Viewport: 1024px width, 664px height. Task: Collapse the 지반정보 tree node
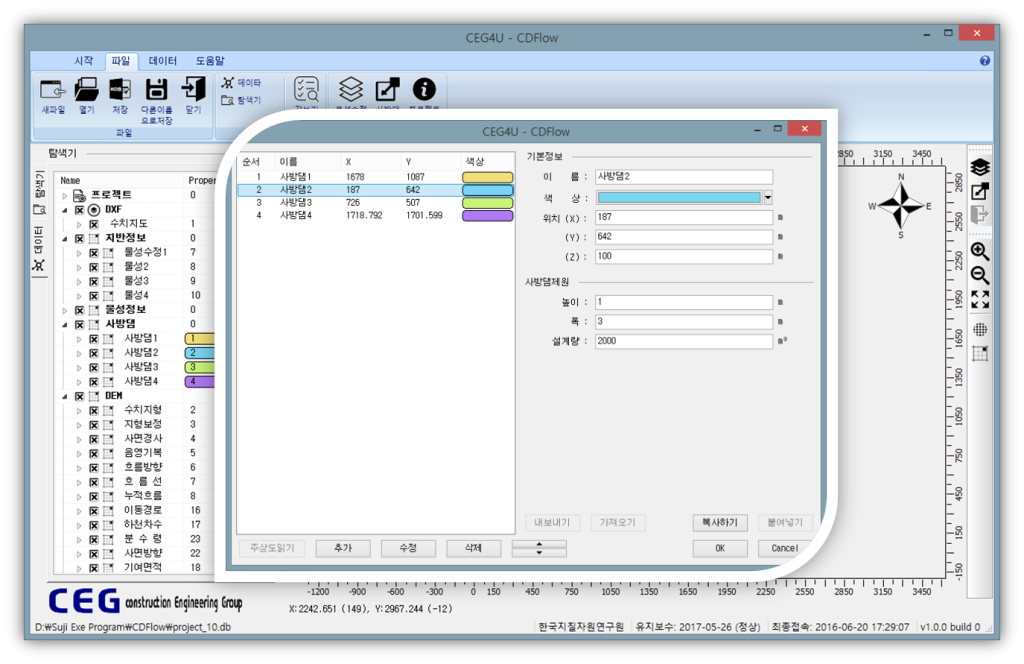tap(65, 239)
